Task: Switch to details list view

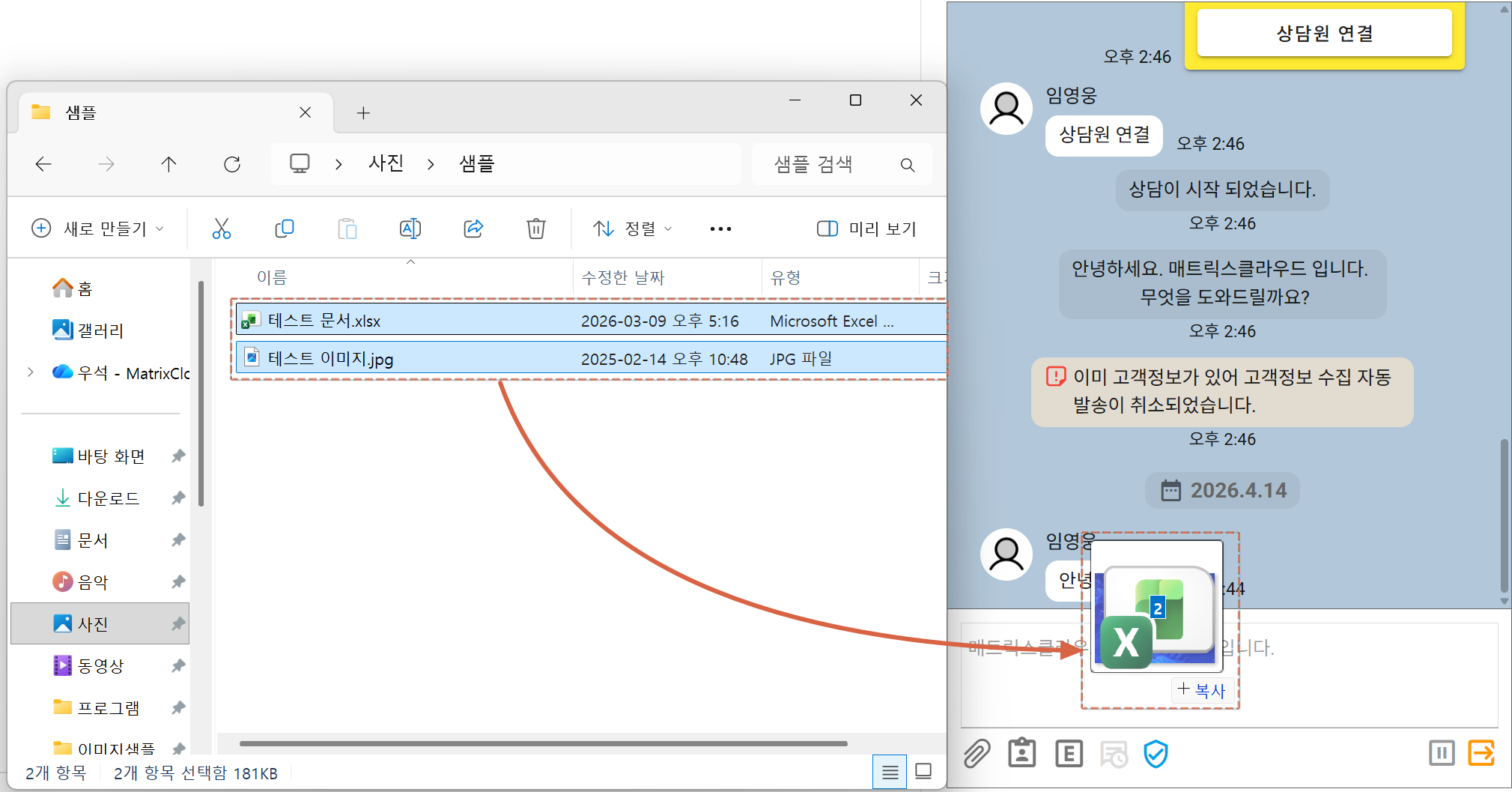Action: [890, 772]
